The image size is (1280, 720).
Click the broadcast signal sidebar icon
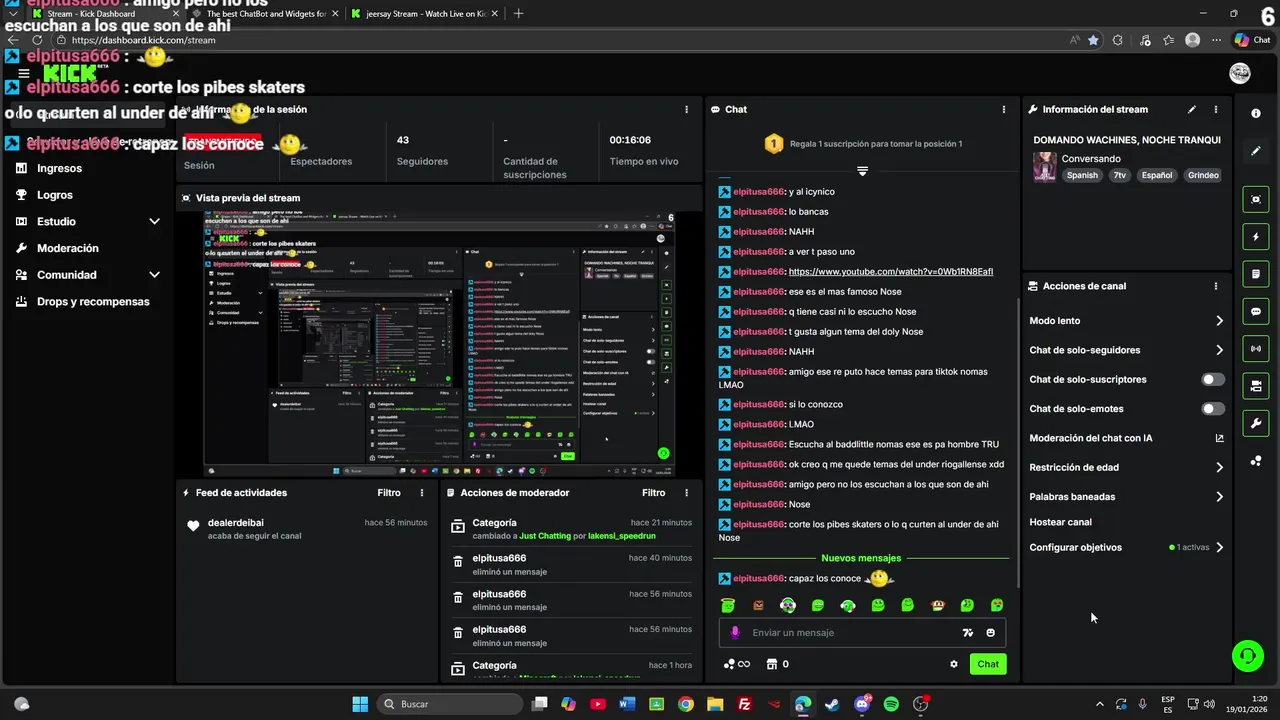[x=1256, y=348]
